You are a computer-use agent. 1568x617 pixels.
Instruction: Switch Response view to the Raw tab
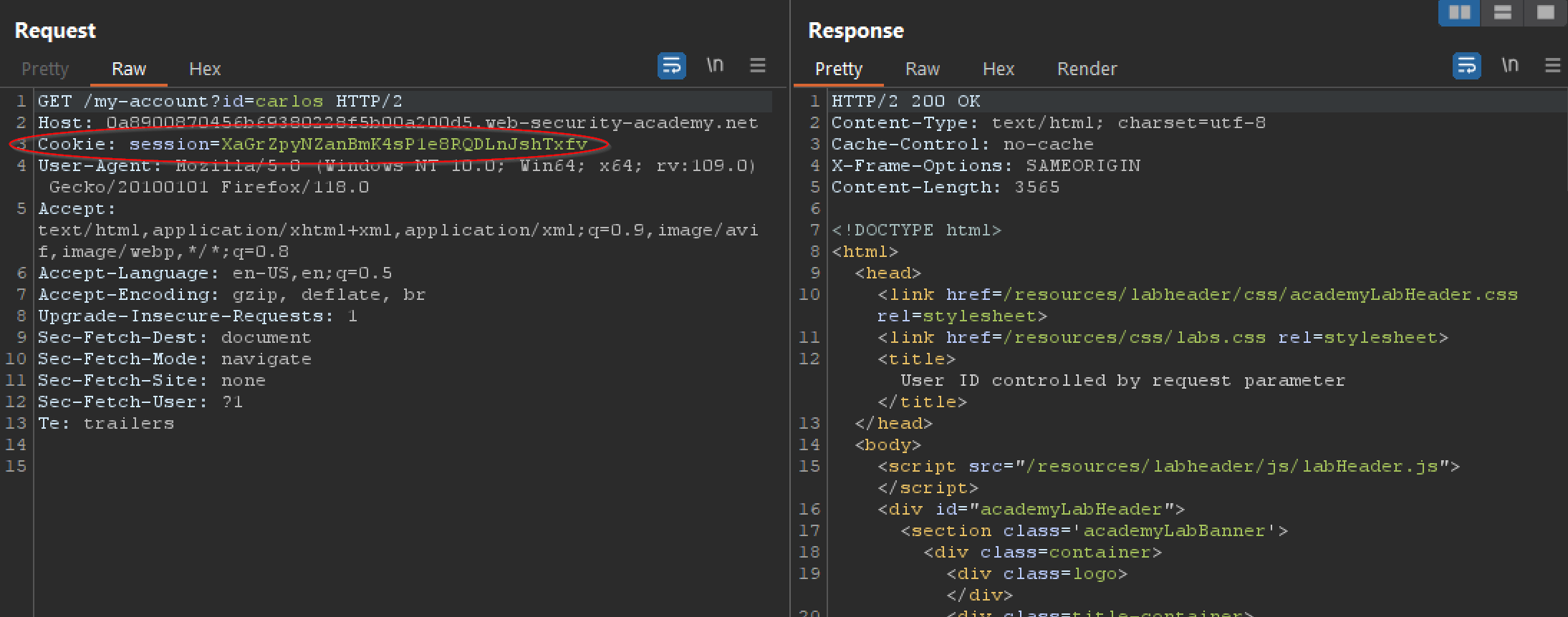point(923,69)
